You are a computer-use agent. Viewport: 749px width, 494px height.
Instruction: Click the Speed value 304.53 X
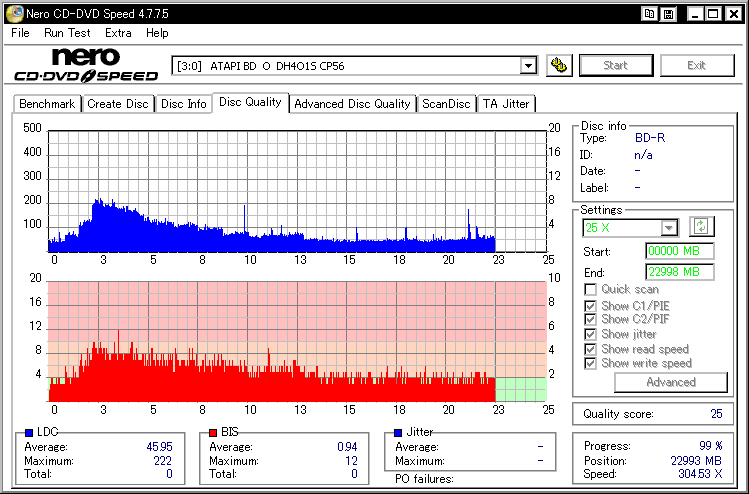pos(700,474)
